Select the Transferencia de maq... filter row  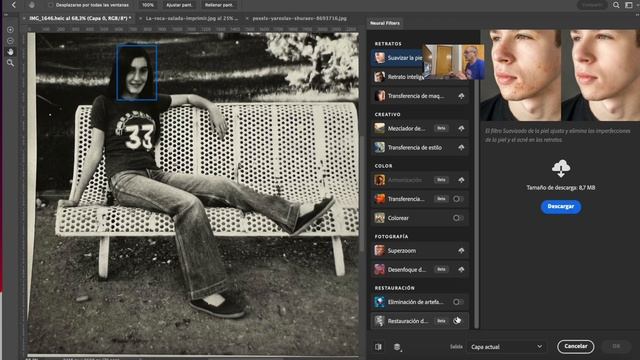pyautogui.click(x=420, y=96)
